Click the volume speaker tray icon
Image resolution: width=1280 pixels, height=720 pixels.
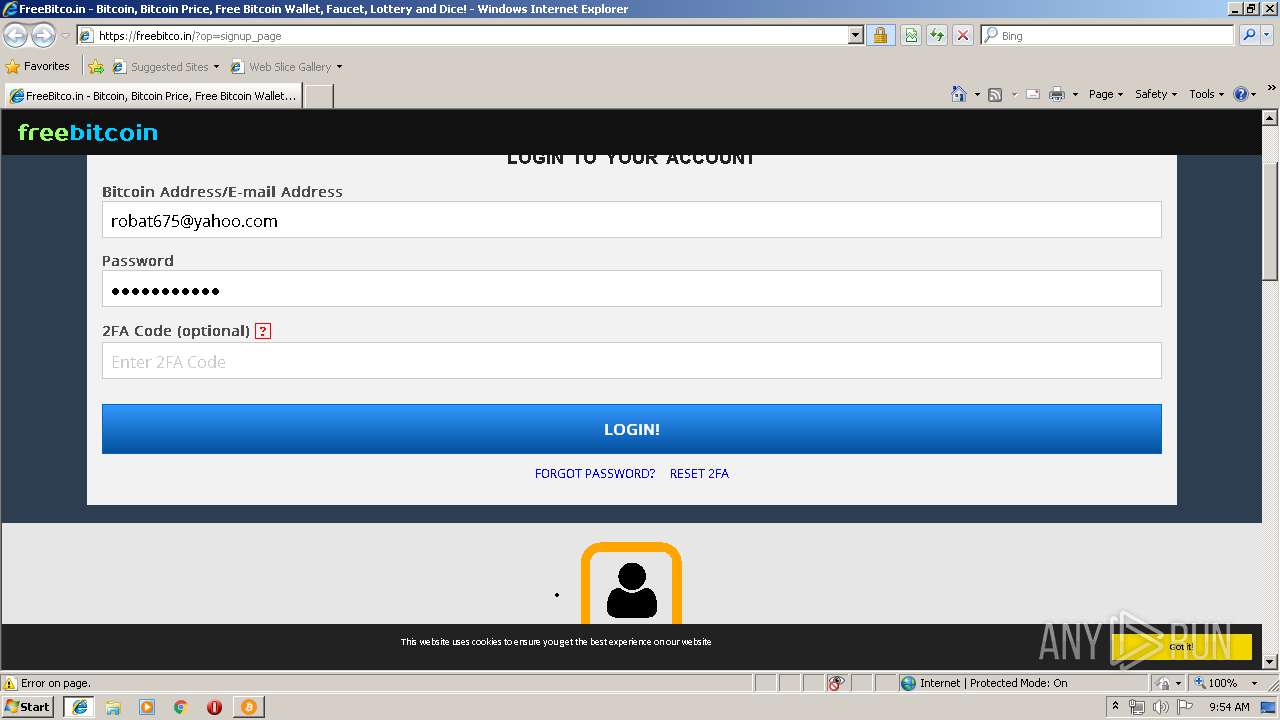click(1160, 707)
